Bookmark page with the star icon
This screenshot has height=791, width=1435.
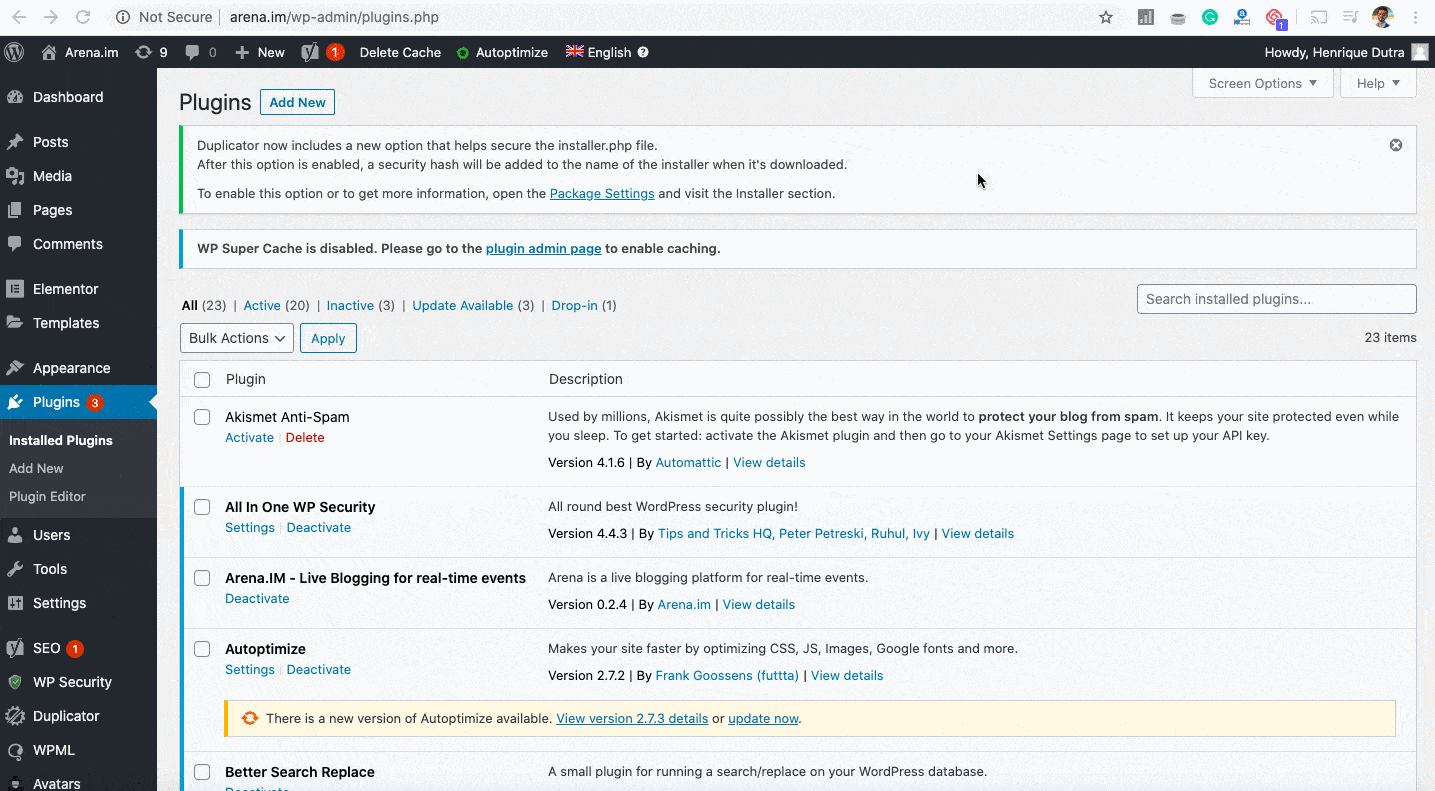pos(1105,17)
